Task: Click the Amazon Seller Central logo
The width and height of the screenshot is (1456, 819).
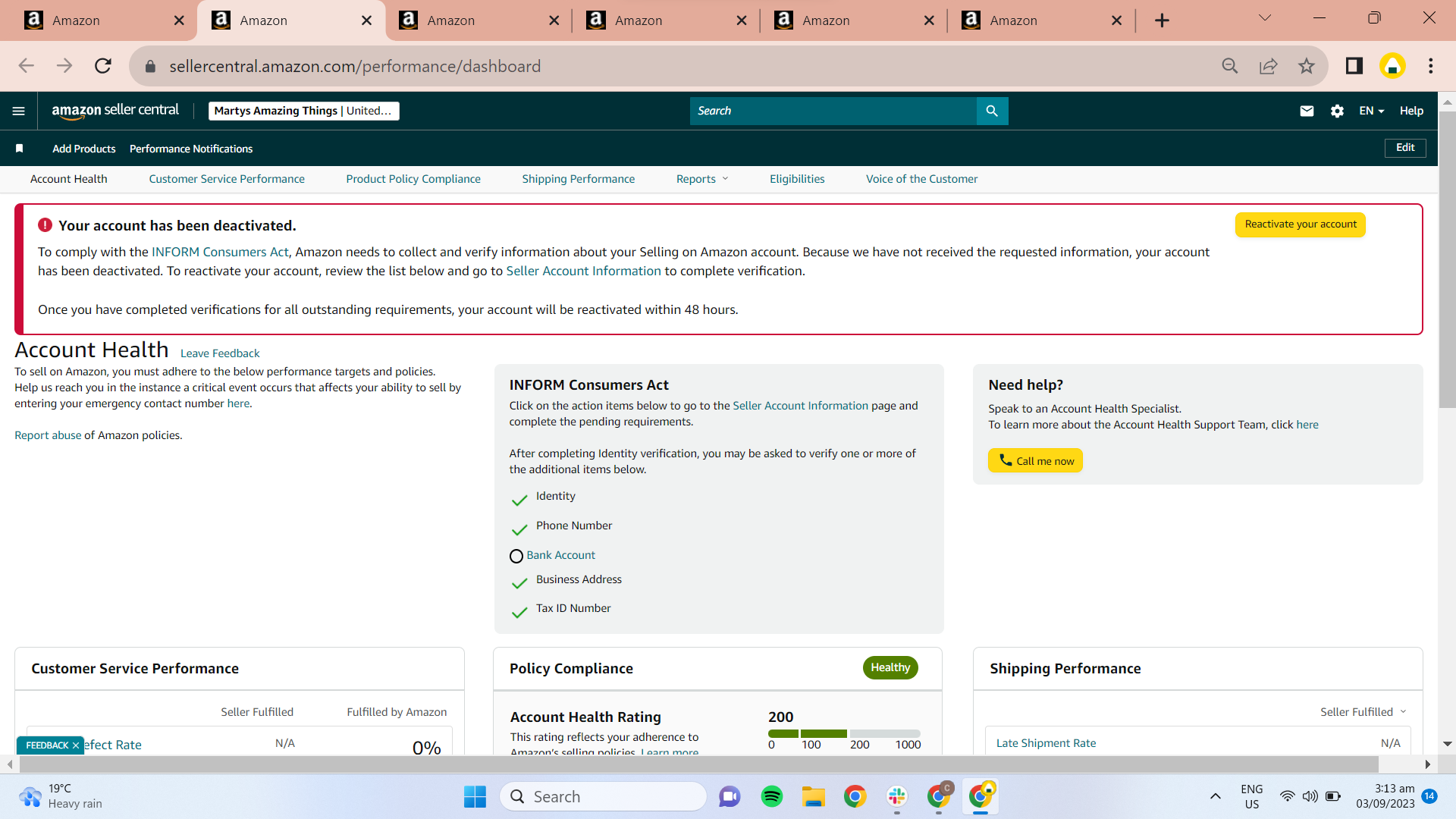Action: pyautogui.click(x=115, y=111)
